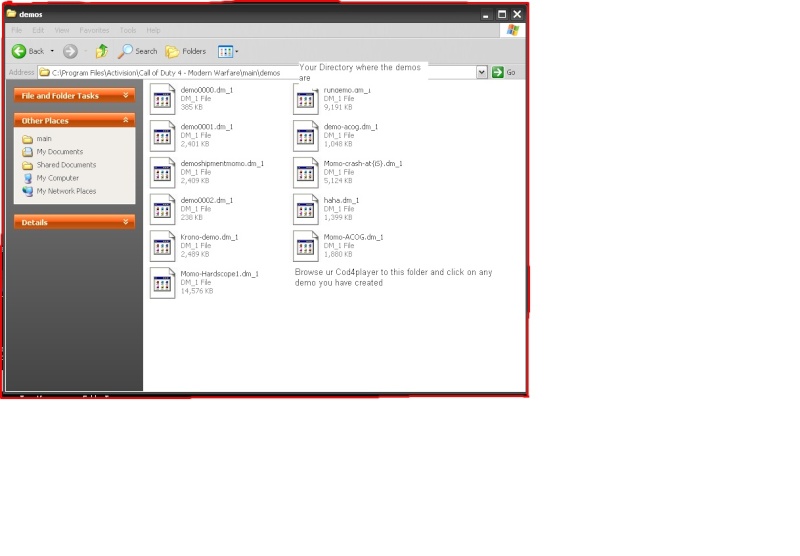Select haha.dm_1 file icon
800x556 pixels.
pyautogui.click(x=306, y=209)
